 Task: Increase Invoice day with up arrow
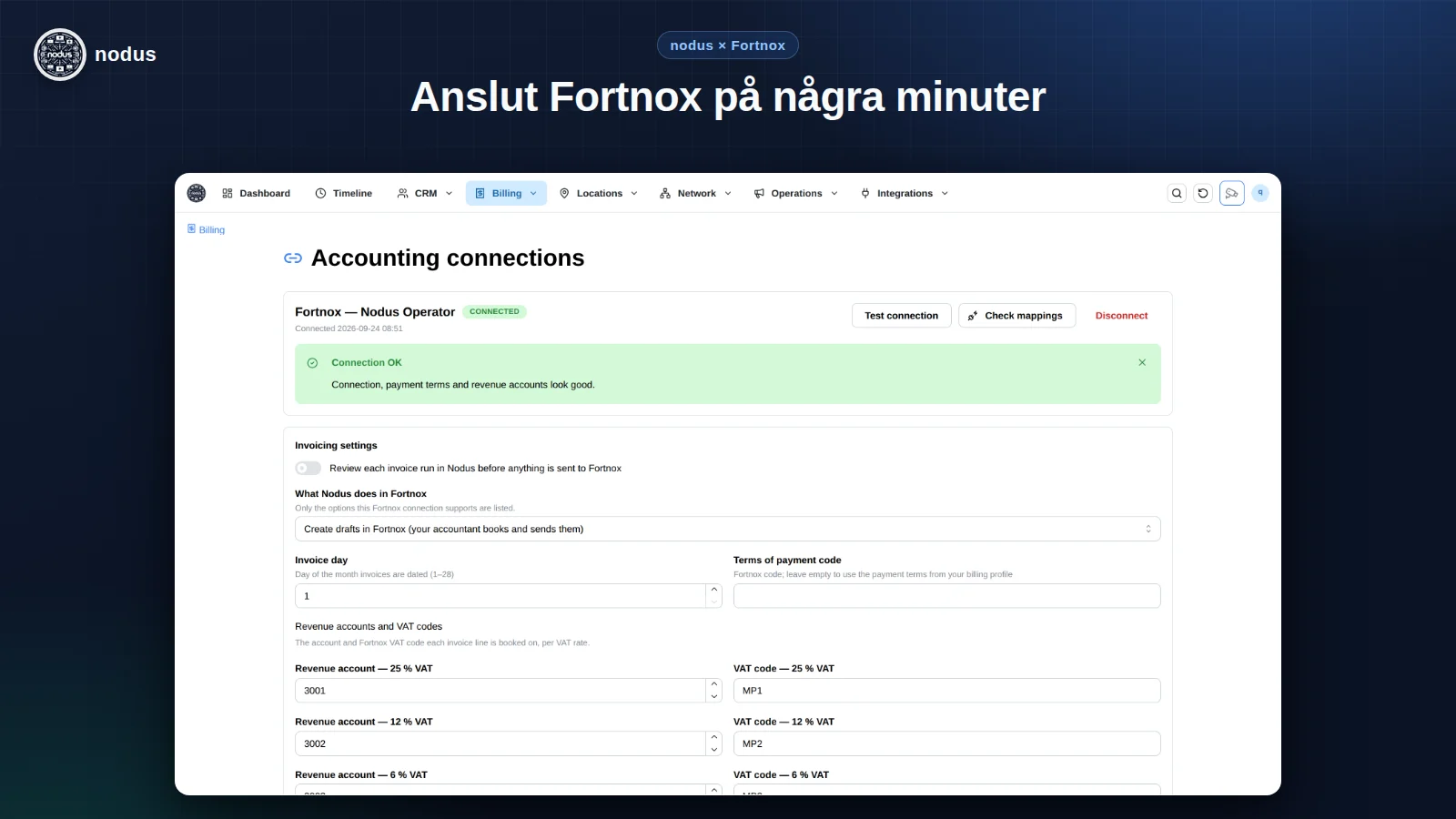pyautogui.click(x=714, y=590)
